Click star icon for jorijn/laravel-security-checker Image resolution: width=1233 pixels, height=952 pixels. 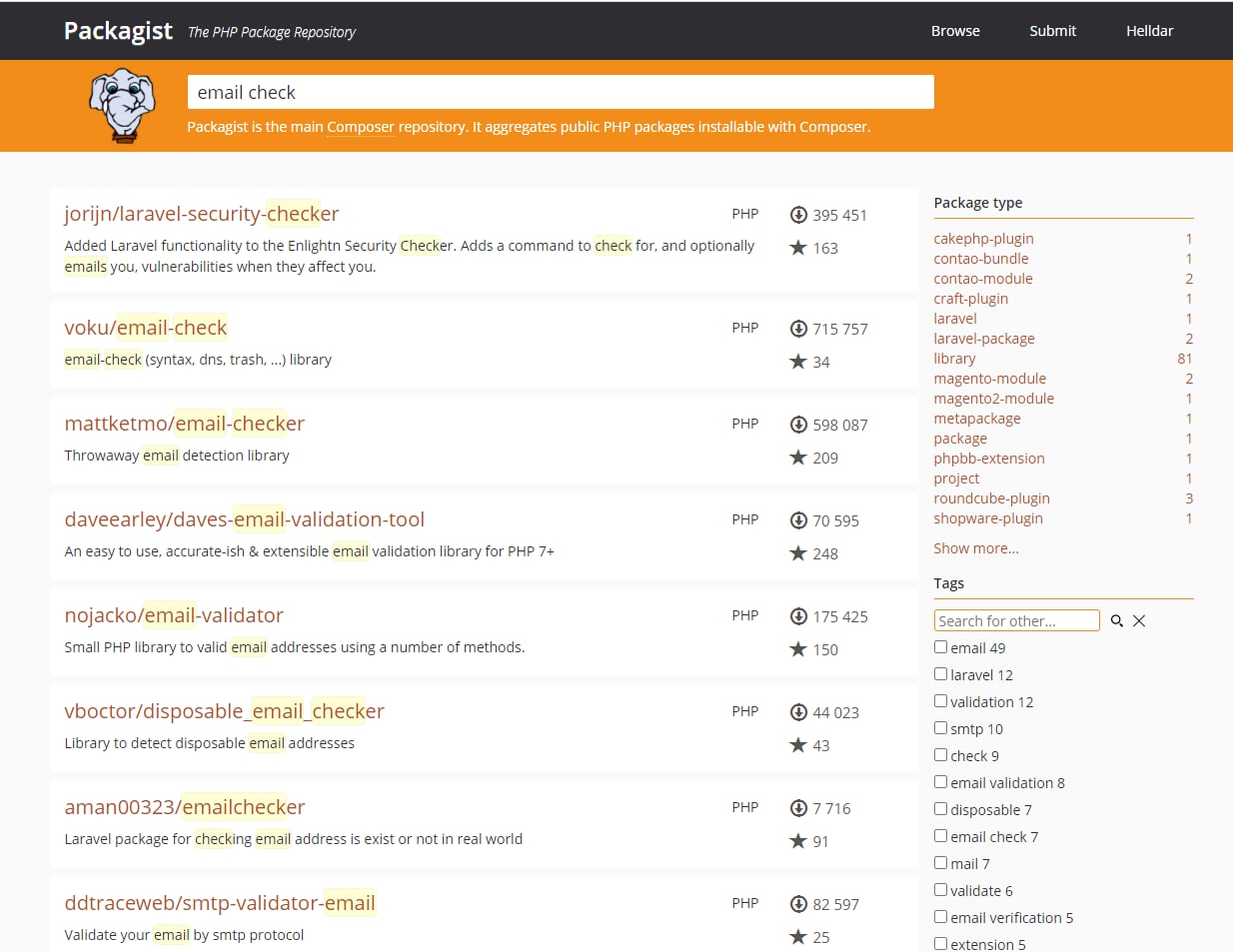tap(798, 248)
